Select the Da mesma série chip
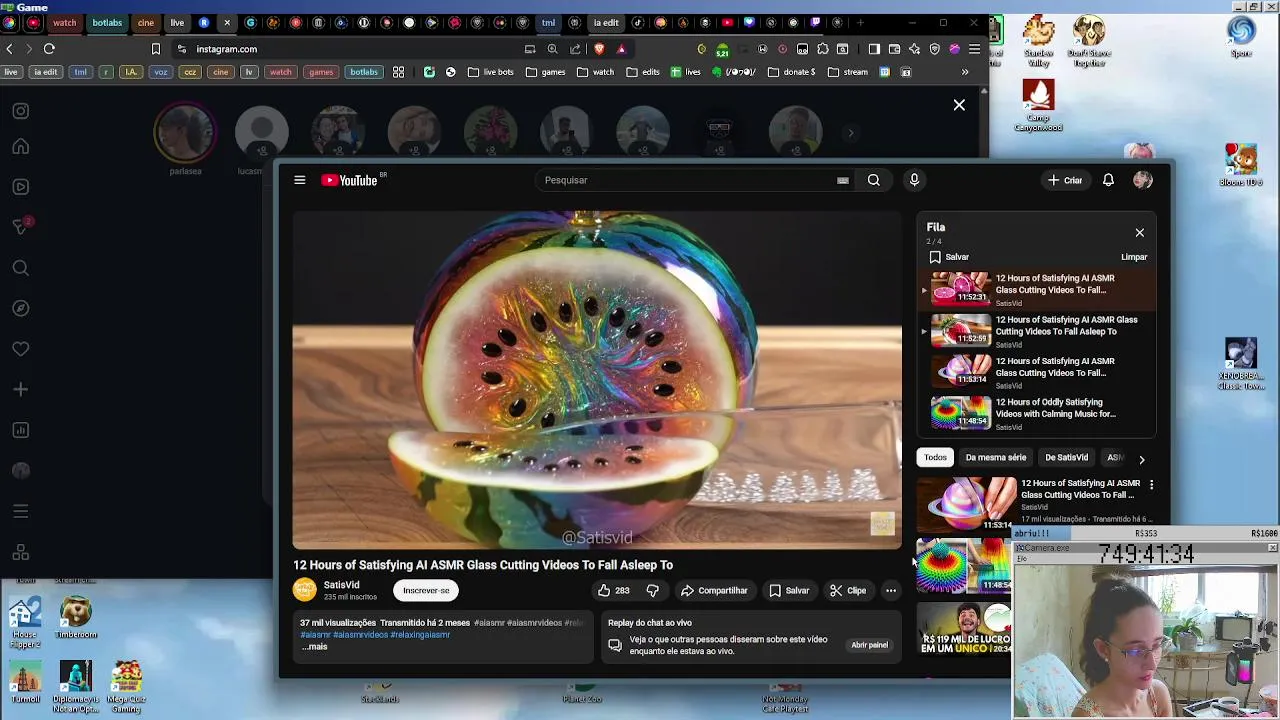The width and height of the screenshot is (1280, 720). point(996,457)
